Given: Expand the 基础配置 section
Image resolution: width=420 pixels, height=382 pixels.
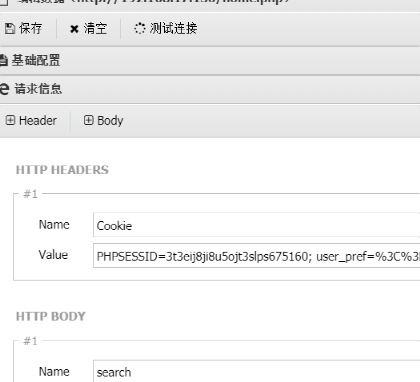Looking at the screenshot, I should [x=210, y=61].
